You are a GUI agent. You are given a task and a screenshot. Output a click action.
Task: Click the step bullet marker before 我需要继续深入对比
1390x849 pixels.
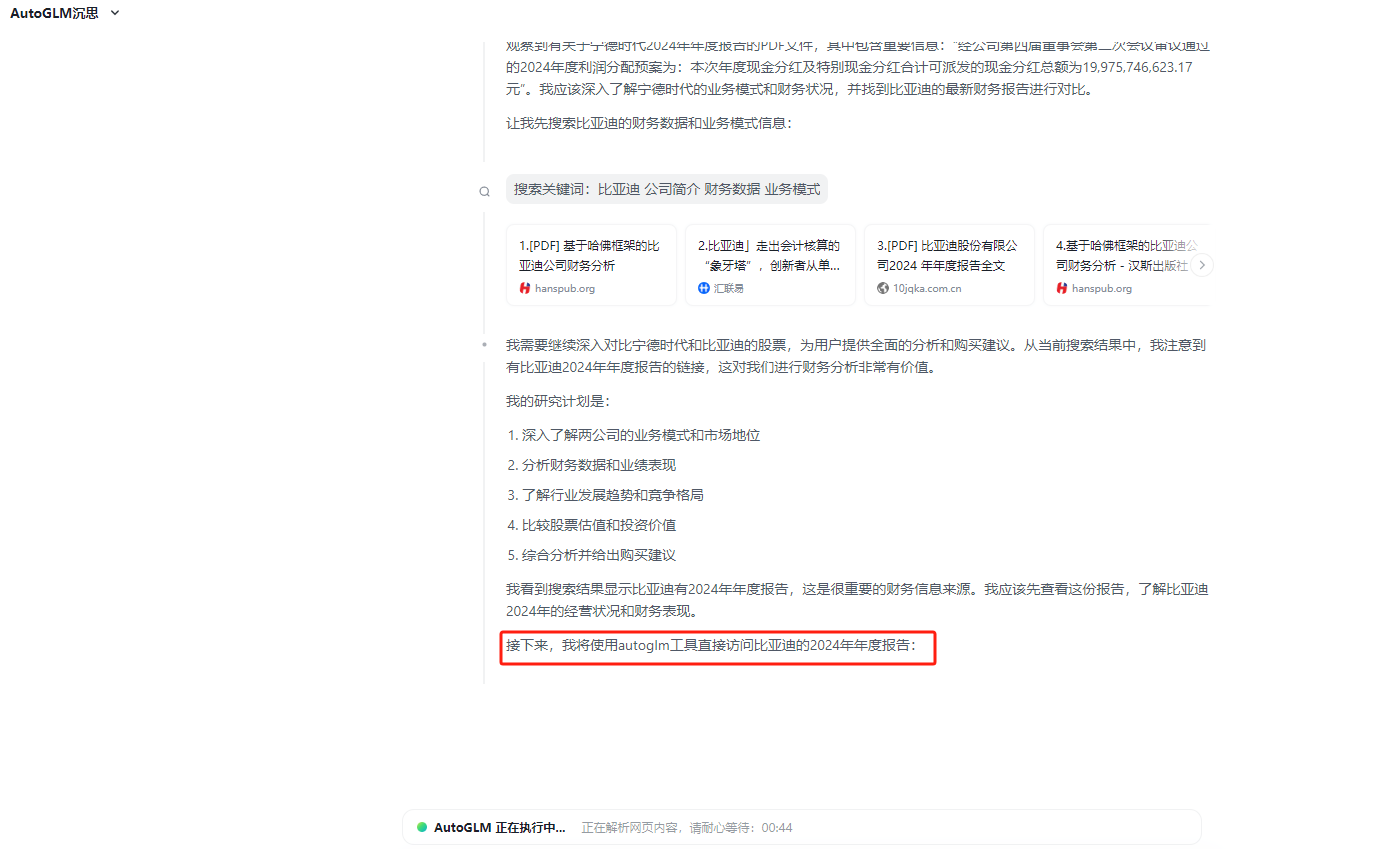tap(484, 345)
